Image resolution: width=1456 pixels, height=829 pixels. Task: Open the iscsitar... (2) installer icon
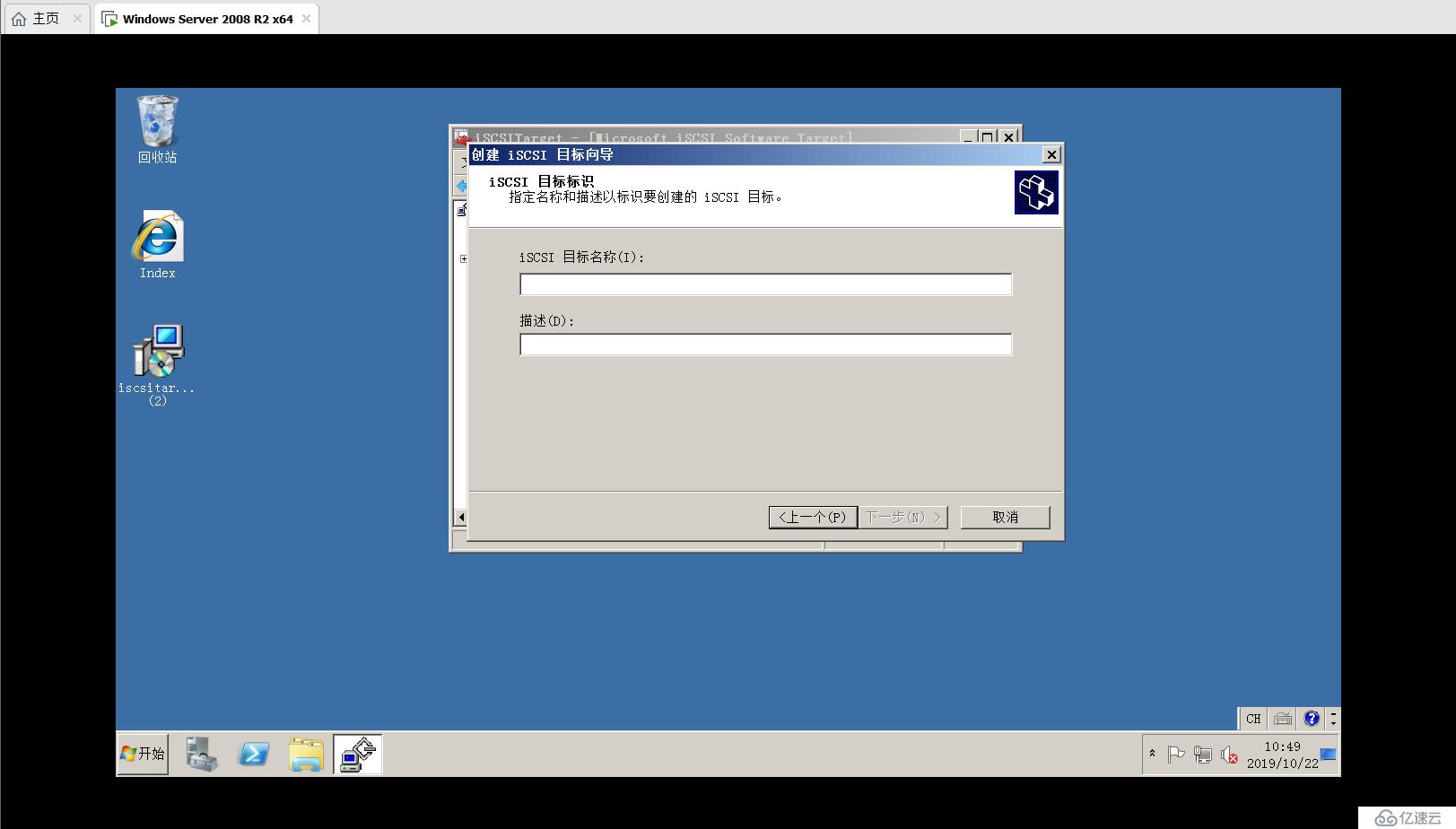[157, 364]
